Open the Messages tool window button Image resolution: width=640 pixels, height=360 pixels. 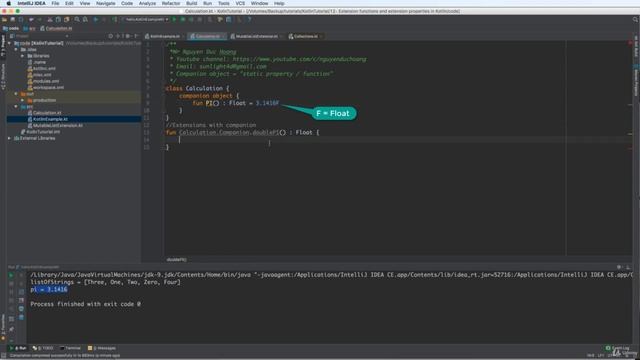click(102, 348)
